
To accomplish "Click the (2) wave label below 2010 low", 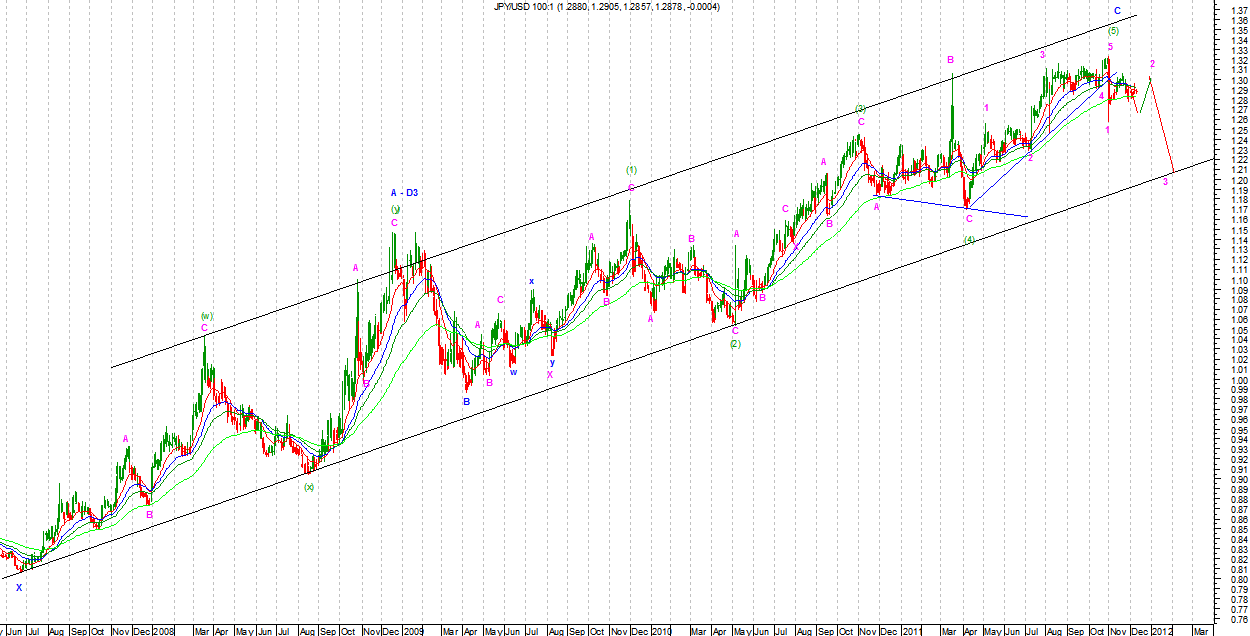I will [x=735, y=344].
